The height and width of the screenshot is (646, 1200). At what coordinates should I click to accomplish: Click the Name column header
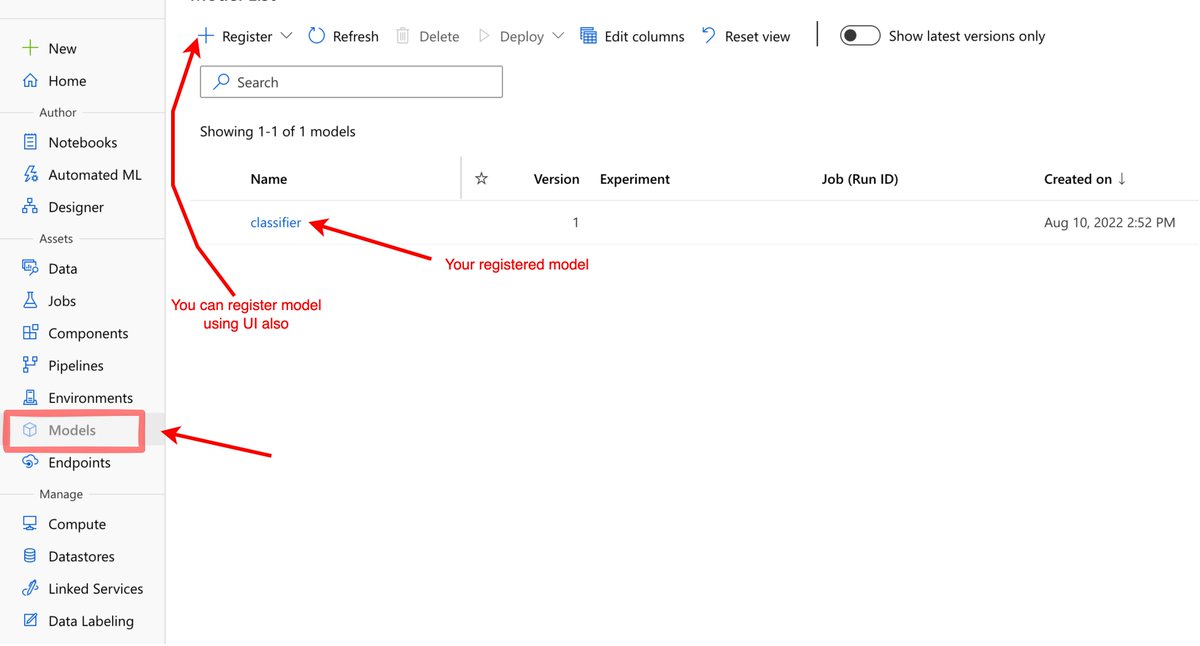coord(269,179)
